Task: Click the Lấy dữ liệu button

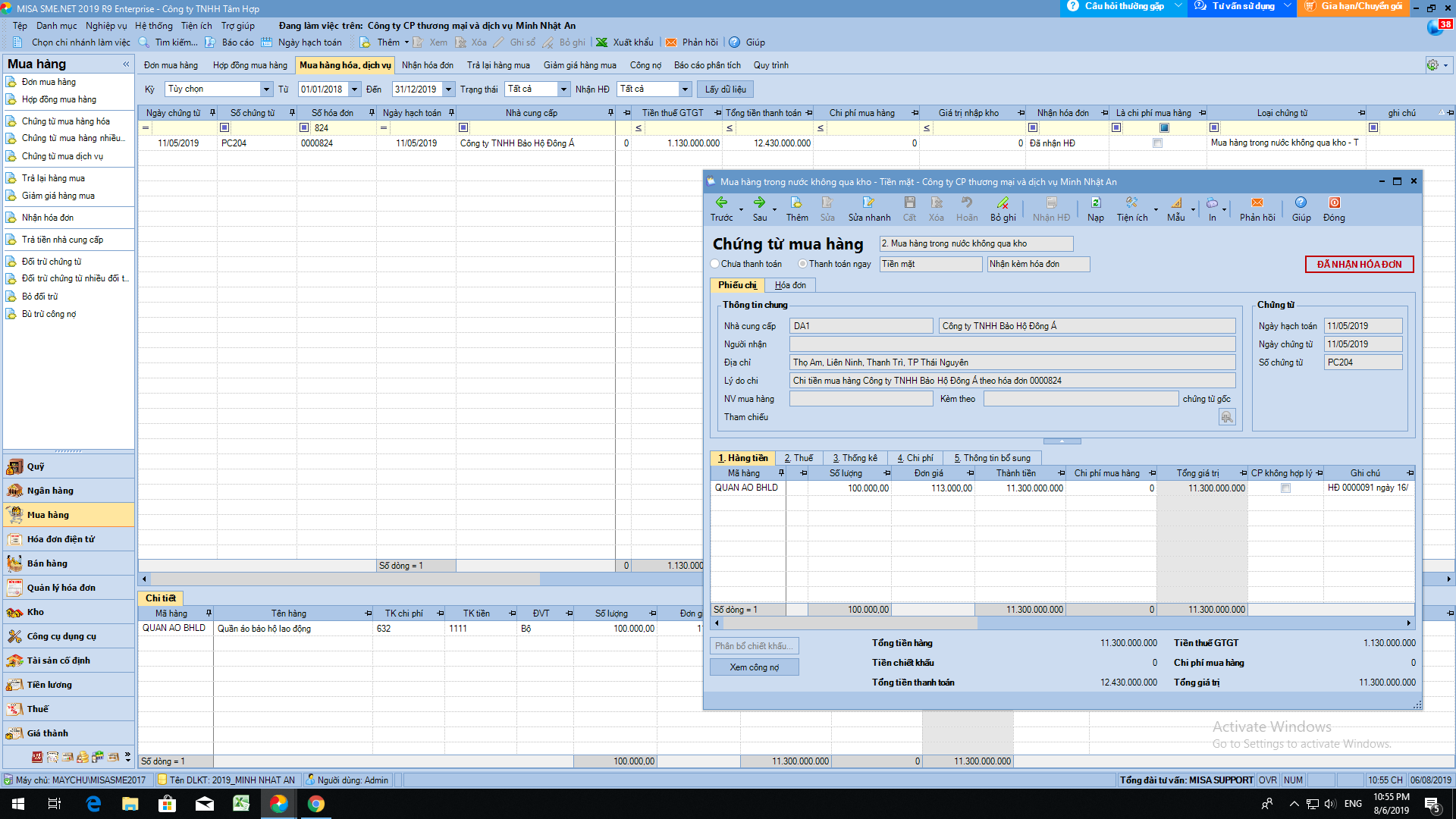Action: pos(725,89)
